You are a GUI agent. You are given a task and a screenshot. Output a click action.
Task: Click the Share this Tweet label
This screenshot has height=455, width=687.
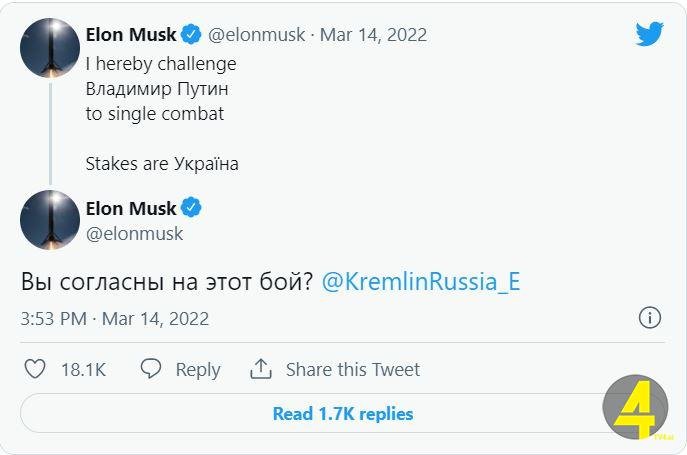(353, 369)
